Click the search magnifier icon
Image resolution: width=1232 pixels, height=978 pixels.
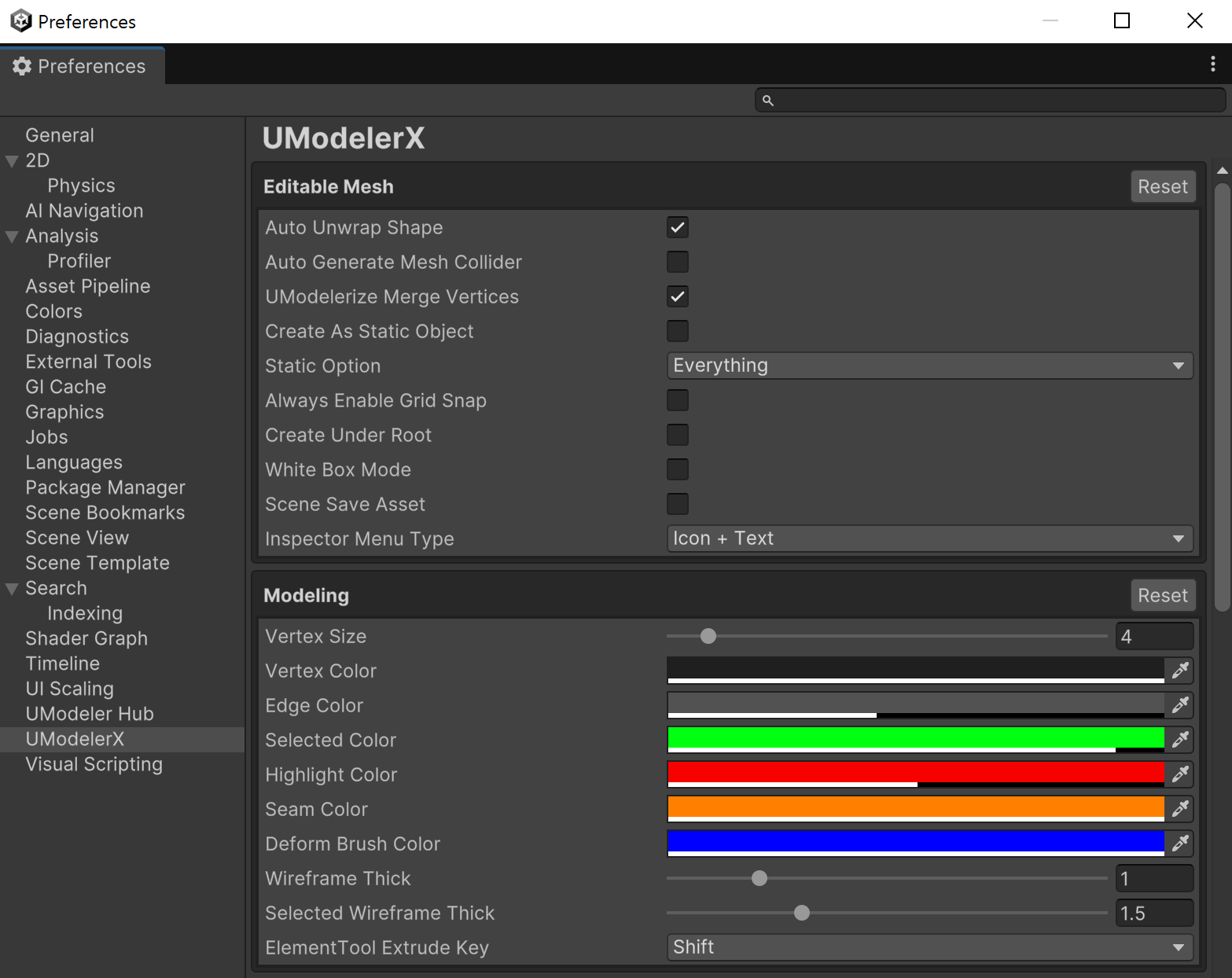768,101
